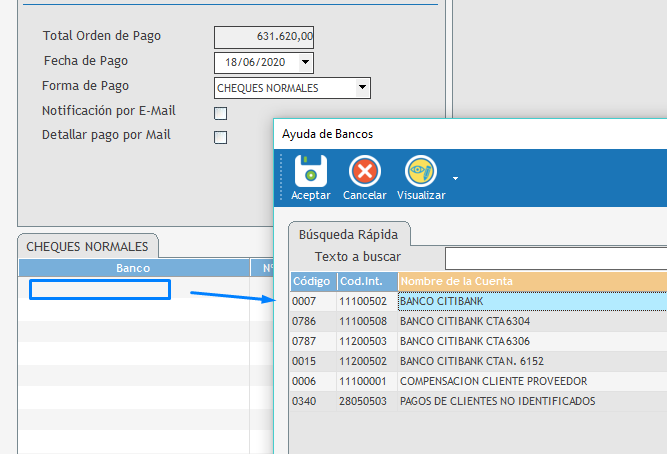The width and height of the screenshot is (667, 454).
Task: Select the Búsqueda Rápida tab
Action: coord(349,235)
